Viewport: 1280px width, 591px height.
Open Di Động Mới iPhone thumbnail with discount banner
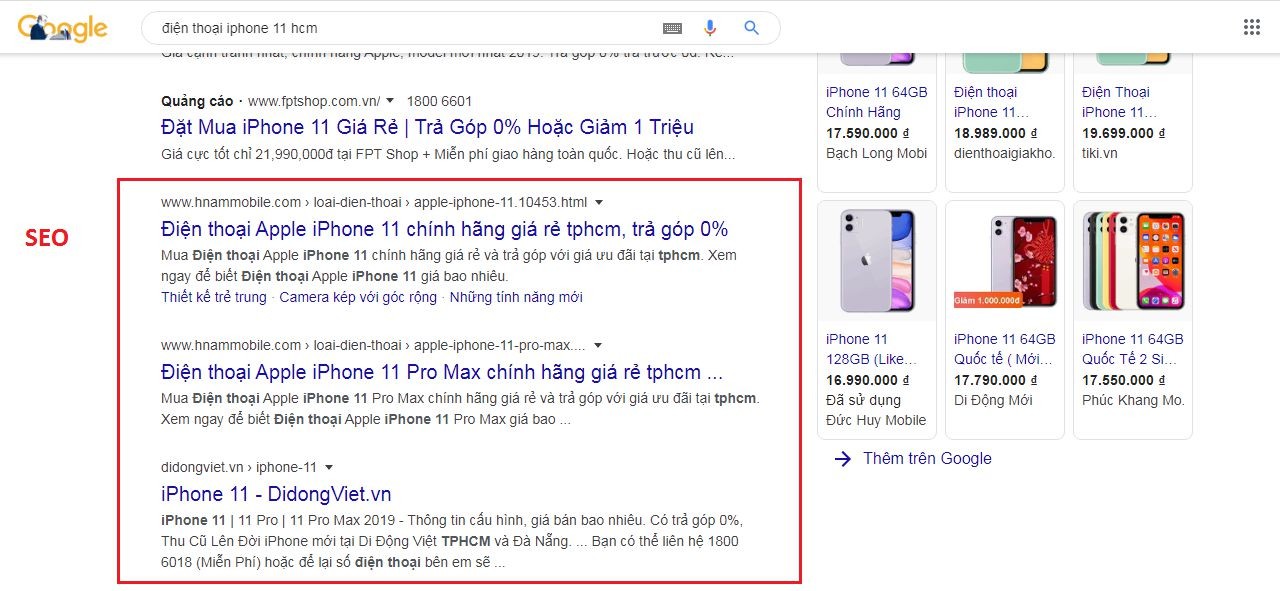pos(1005,260)
